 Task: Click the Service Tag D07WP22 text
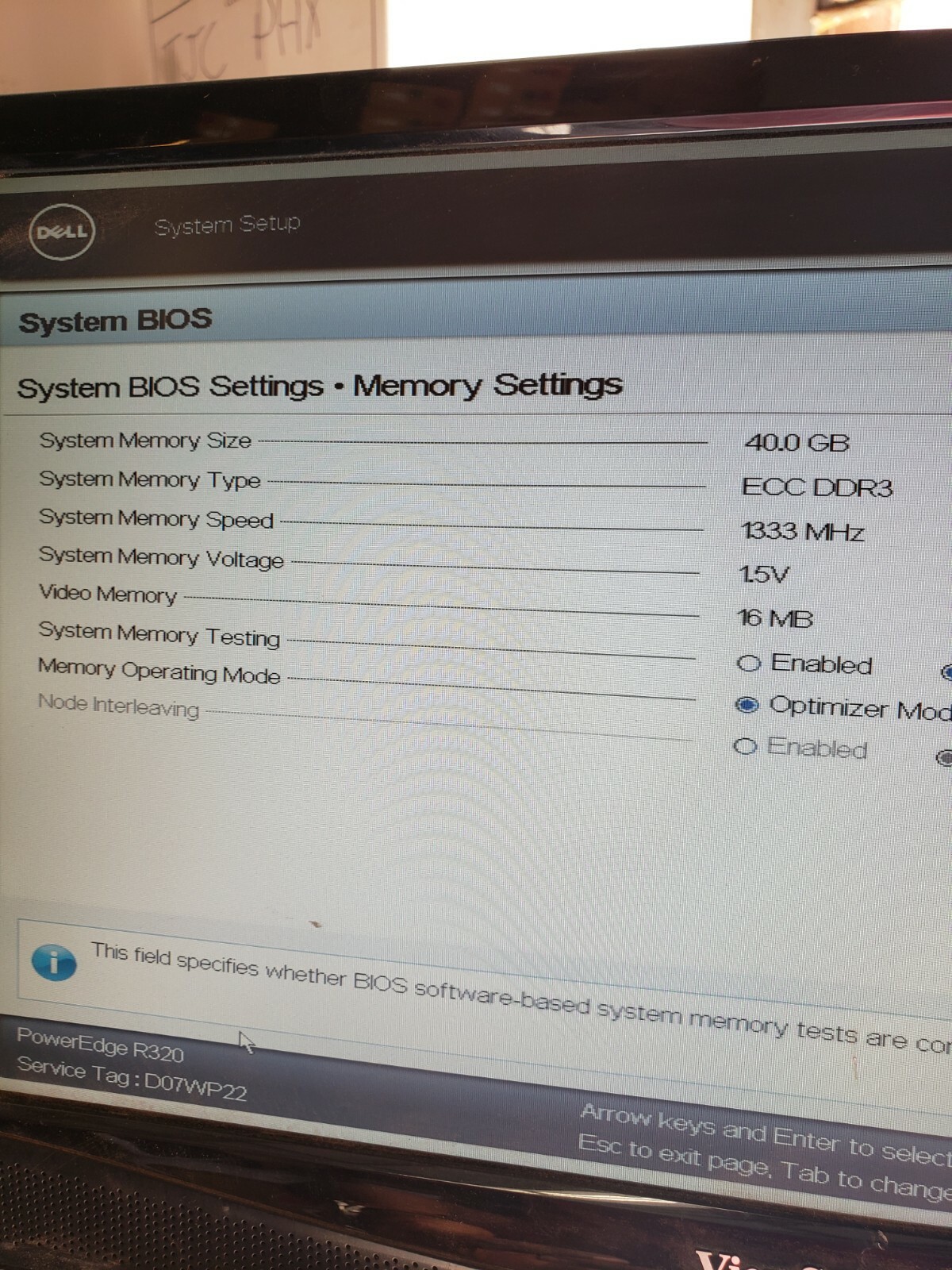coord(132,1078)
